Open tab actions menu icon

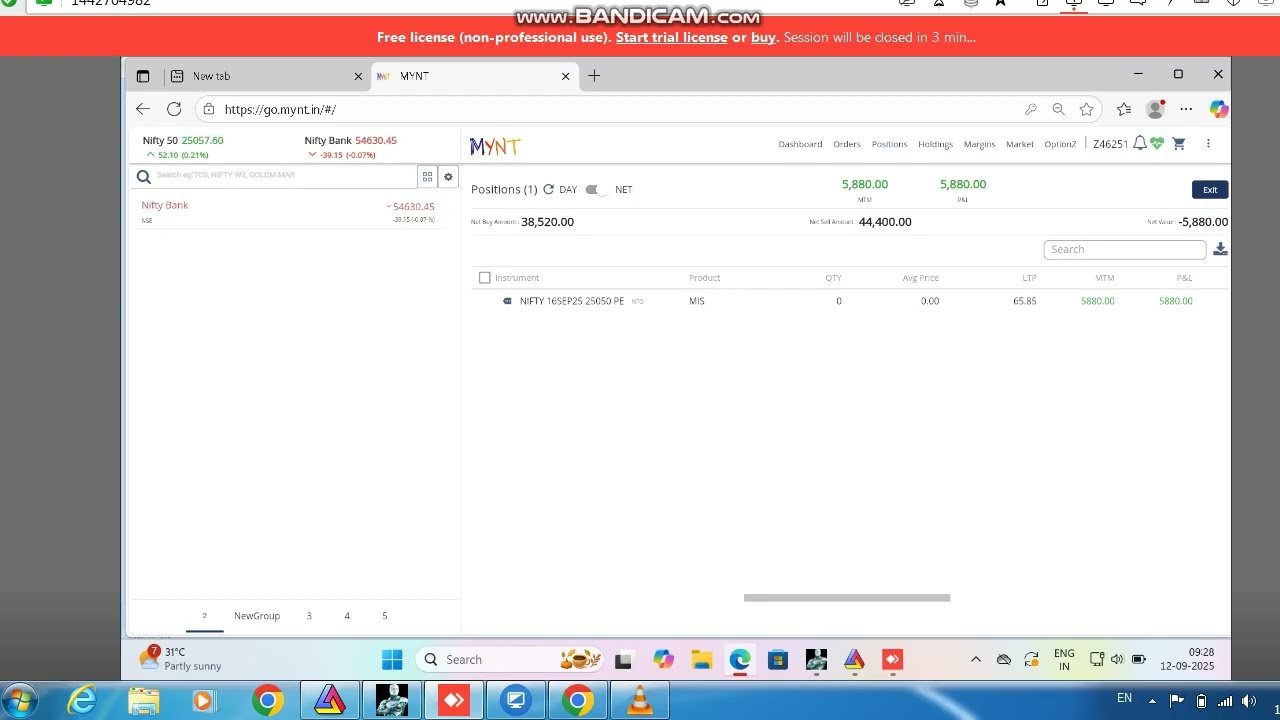pyautogui.click(x=143, y=76)
